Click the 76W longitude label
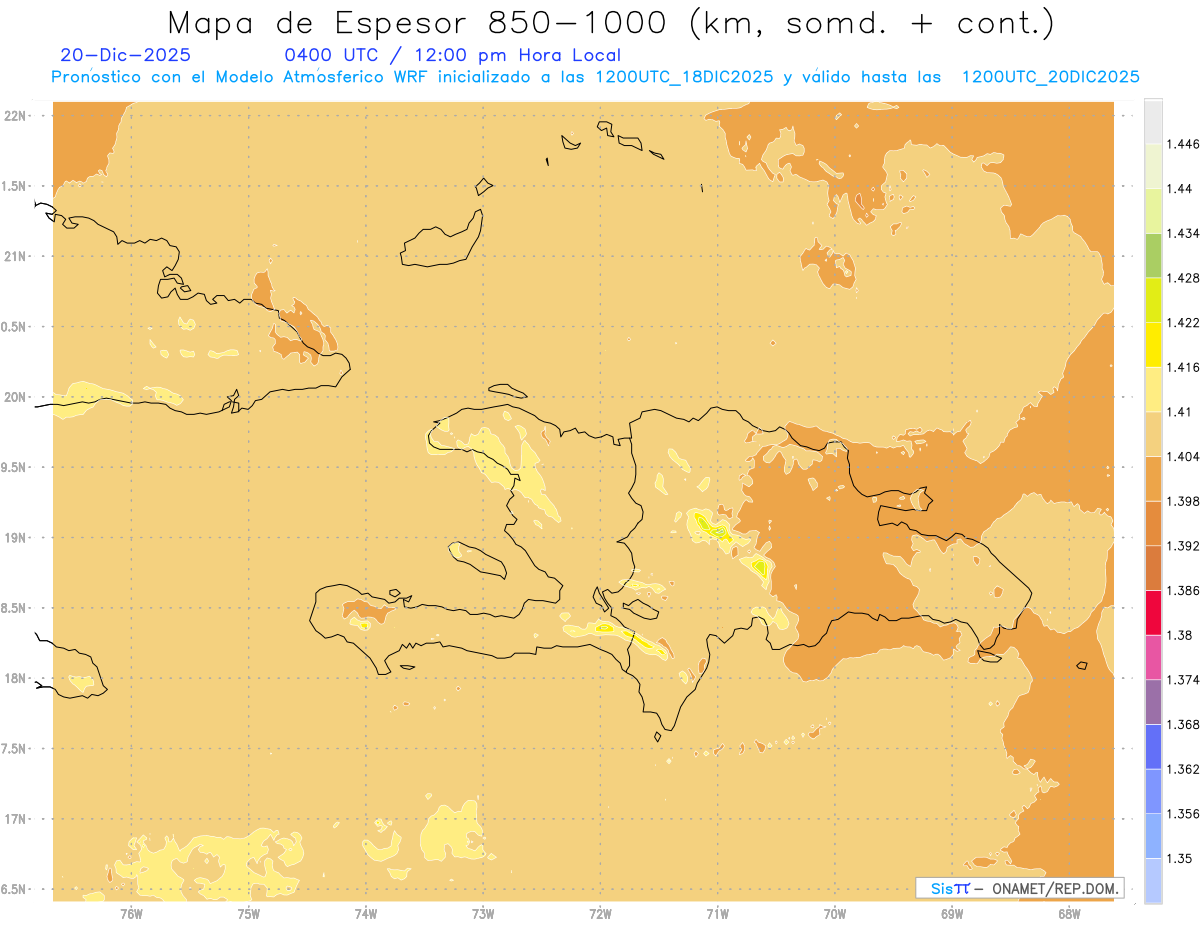 (x=132, y=914)
